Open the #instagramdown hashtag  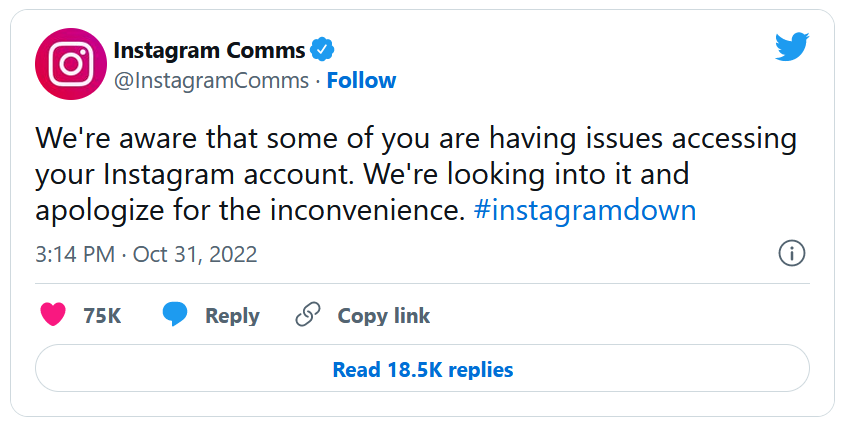583,211
